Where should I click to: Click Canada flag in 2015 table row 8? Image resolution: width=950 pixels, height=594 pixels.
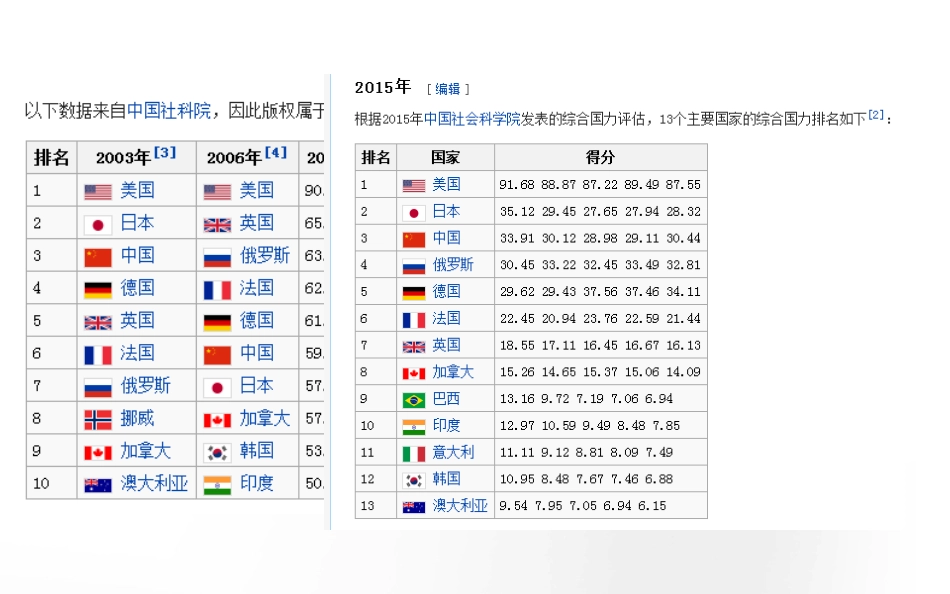click(414, 373)
